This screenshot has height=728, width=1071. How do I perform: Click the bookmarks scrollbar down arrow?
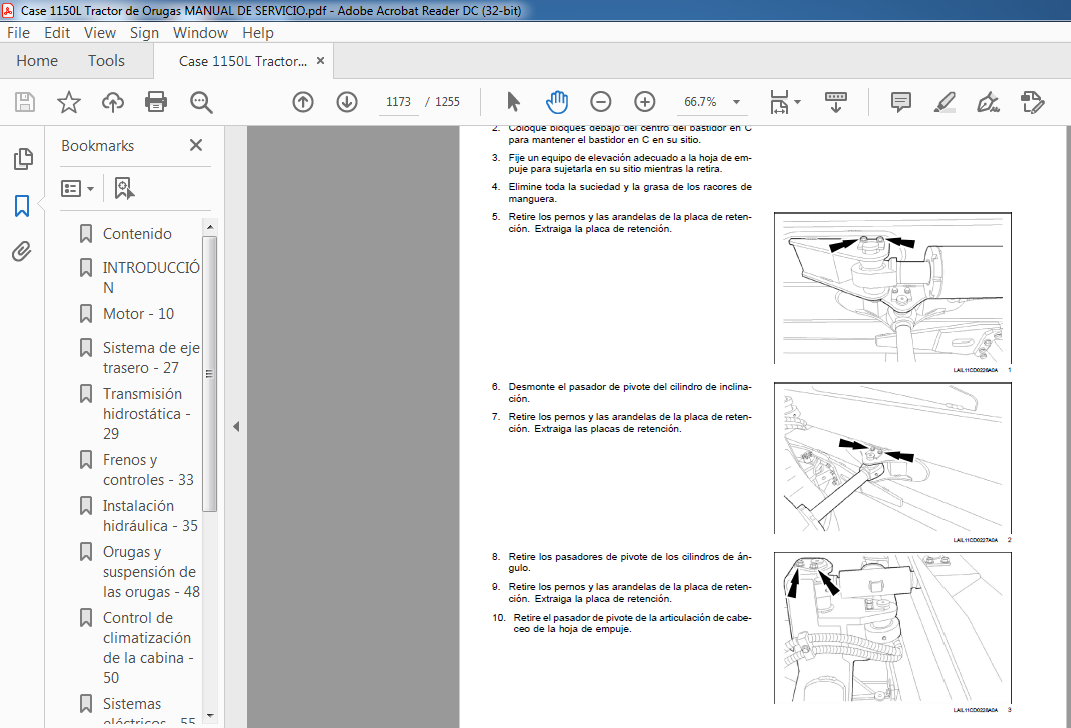pyautogui.click(x=210, y=716)
